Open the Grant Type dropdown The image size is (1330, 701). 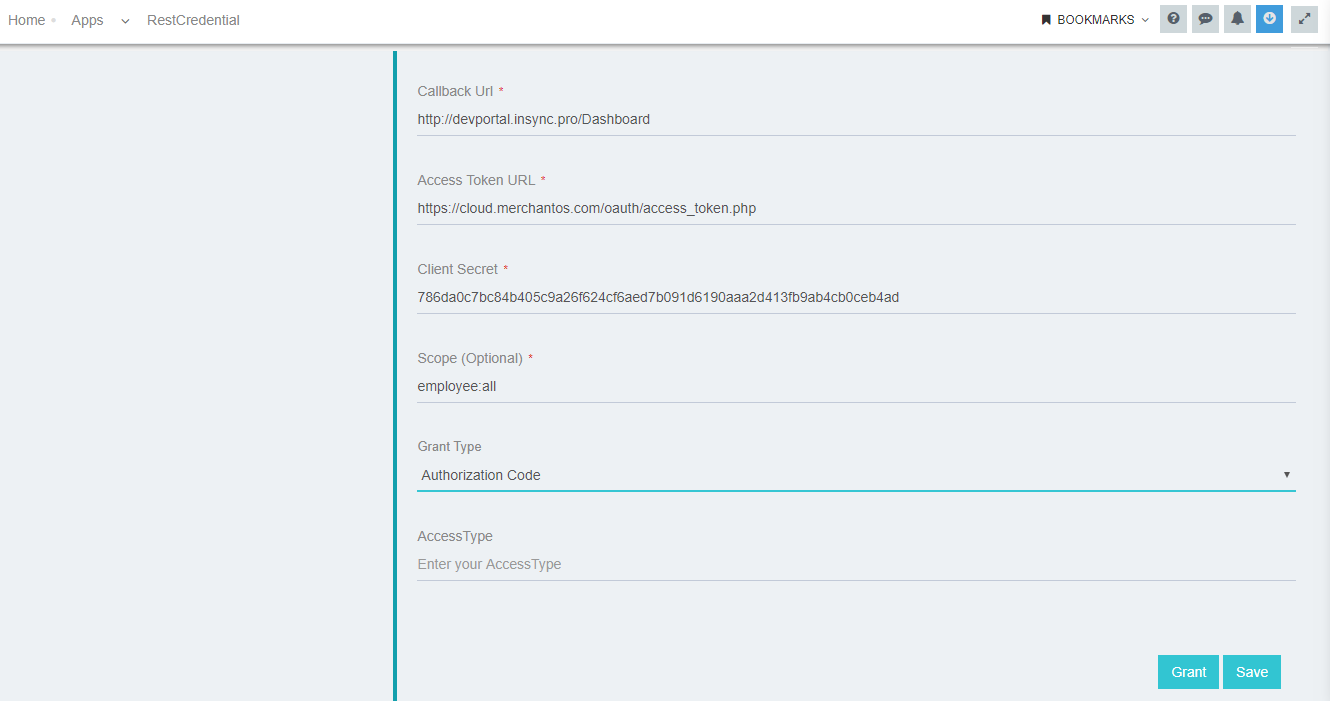point(1287,474)
